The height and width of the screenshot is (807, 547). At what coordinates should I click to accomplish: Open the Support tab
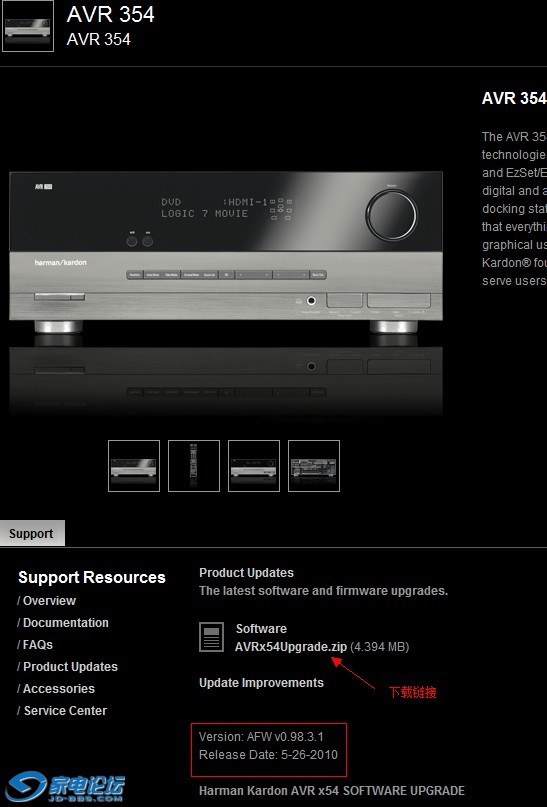tap(32, 533)
